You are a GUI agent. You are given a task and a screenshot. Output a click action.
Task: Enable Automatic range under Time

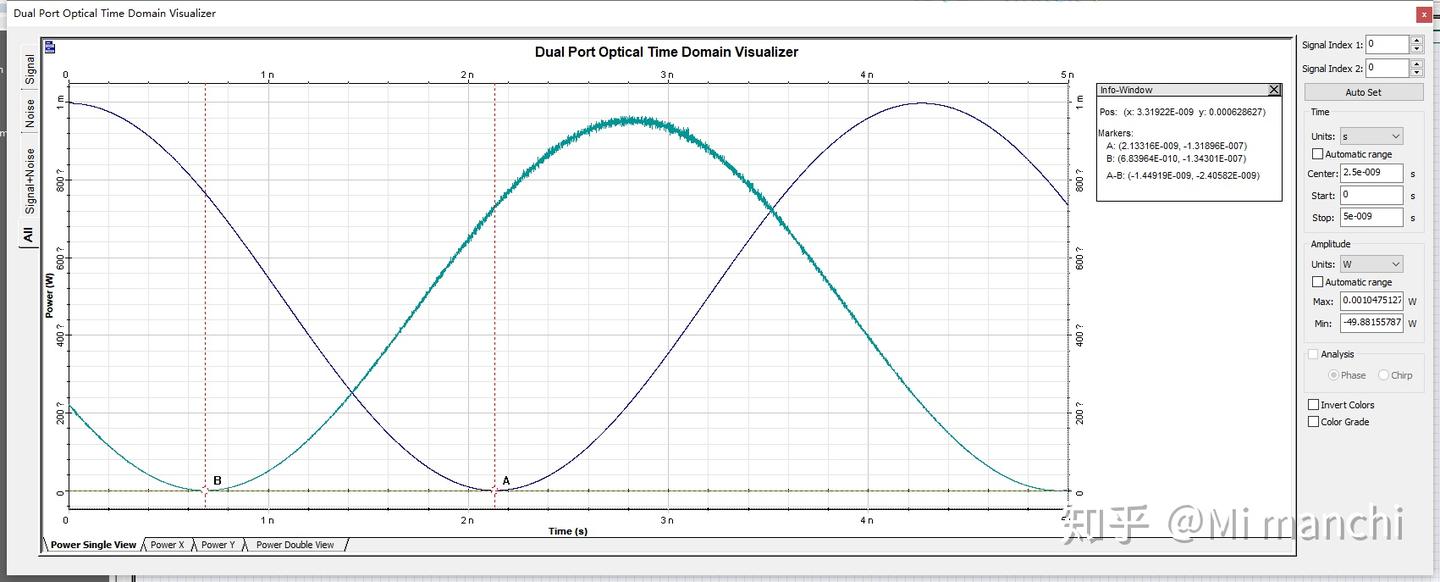(1318, 154)
